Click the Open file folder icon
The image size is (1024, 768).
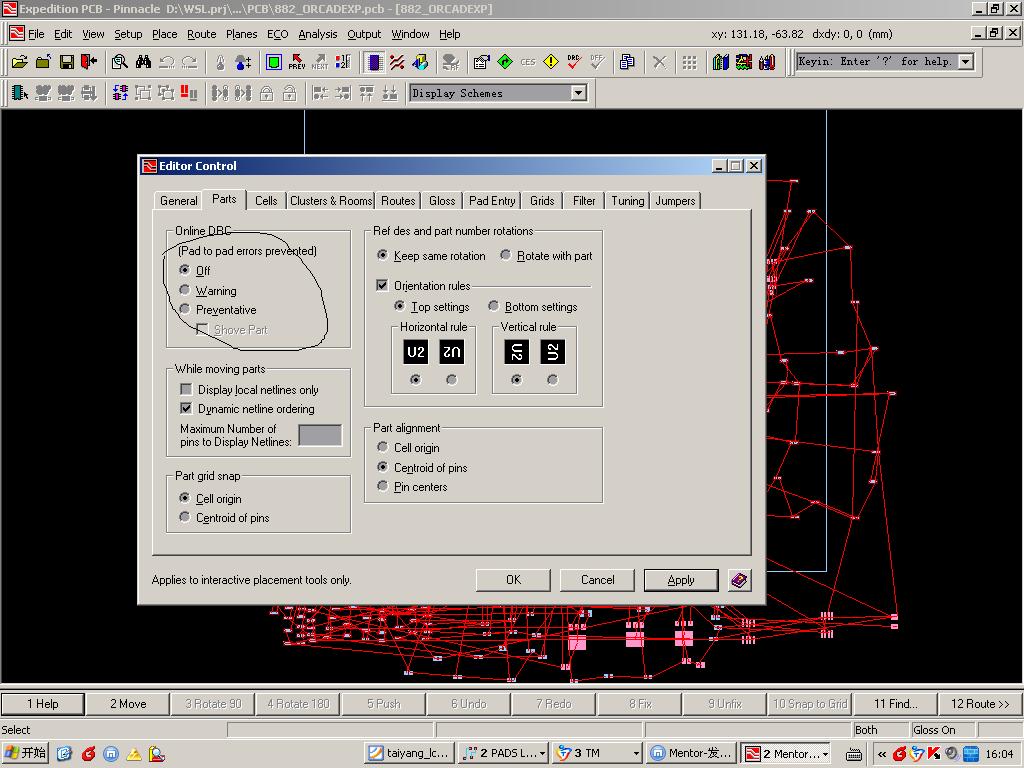[20, 62]
